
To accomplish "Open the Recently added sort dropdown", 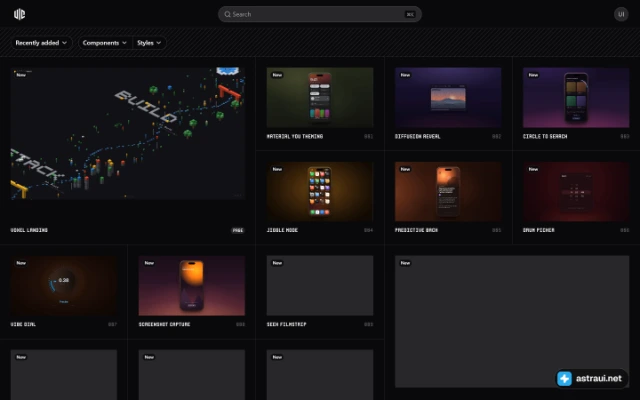I will pos(41,43).
